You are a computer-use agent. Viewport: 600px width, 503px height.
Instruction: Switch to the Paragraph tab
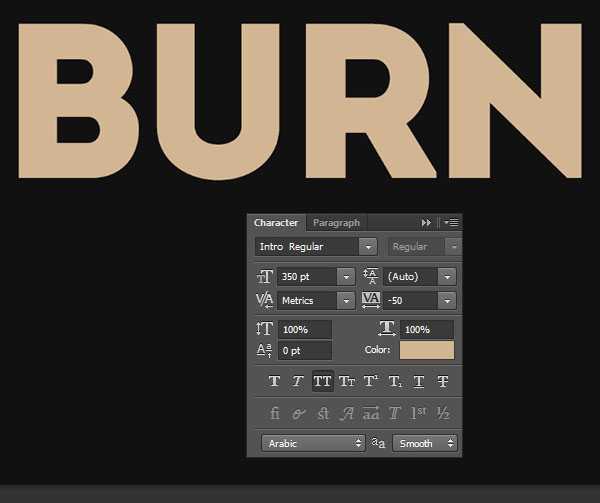click(336, 223)
